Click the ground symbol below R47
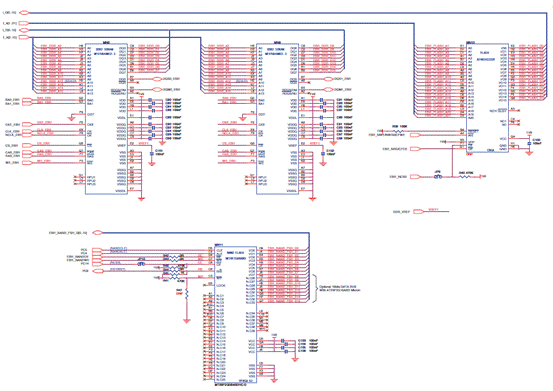This screenshot has width=553, height=391. pyautogui.click(x=187, y=321)
